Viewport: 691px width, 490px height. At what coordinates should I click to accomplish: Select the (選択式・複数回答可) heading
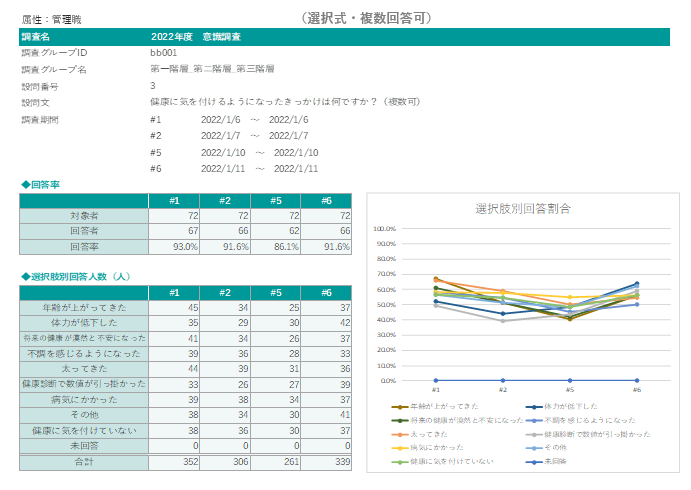[367, 19]
